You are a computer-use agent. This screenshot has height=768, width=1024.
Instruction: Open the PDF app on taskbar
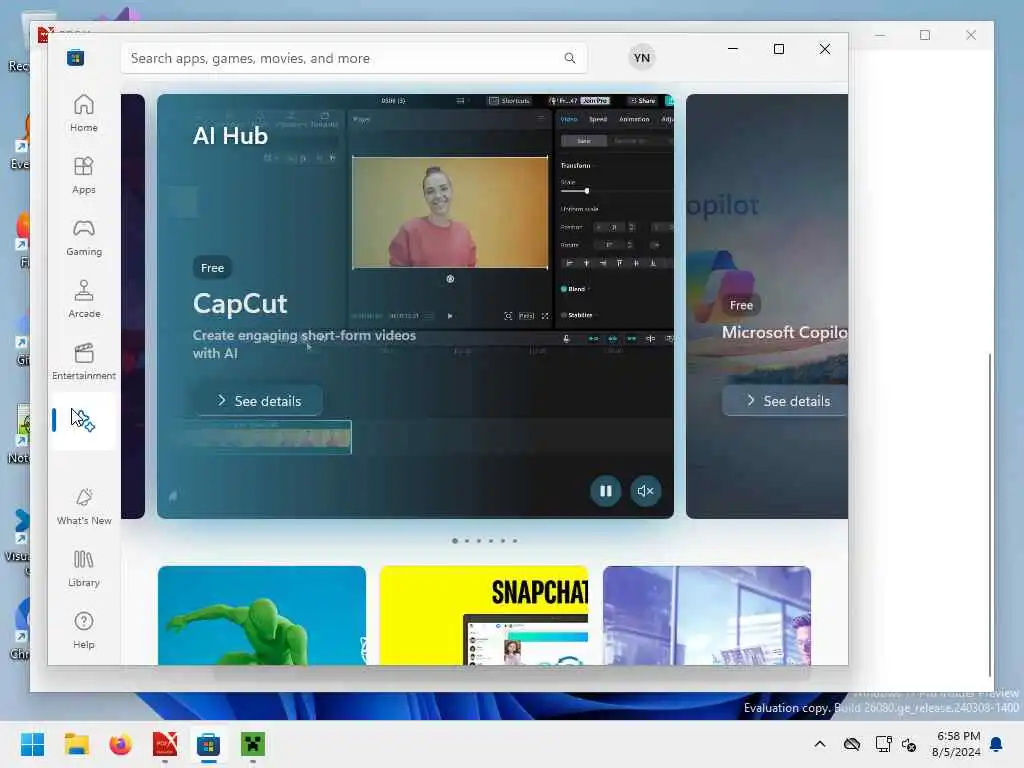165,744
